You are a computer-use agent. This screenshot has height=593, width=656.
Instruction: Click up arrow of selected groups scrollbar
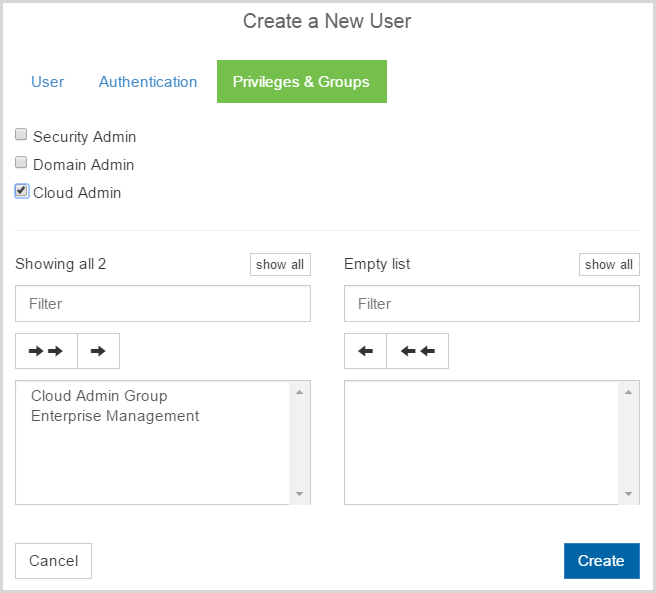tap(628, 392)
